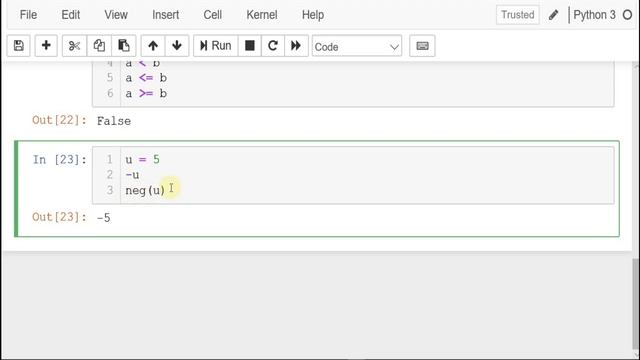This screenshot has width=640, height=360.
Task: Restart kernel and run all with fast-forward icon
Action: point(296,46)
